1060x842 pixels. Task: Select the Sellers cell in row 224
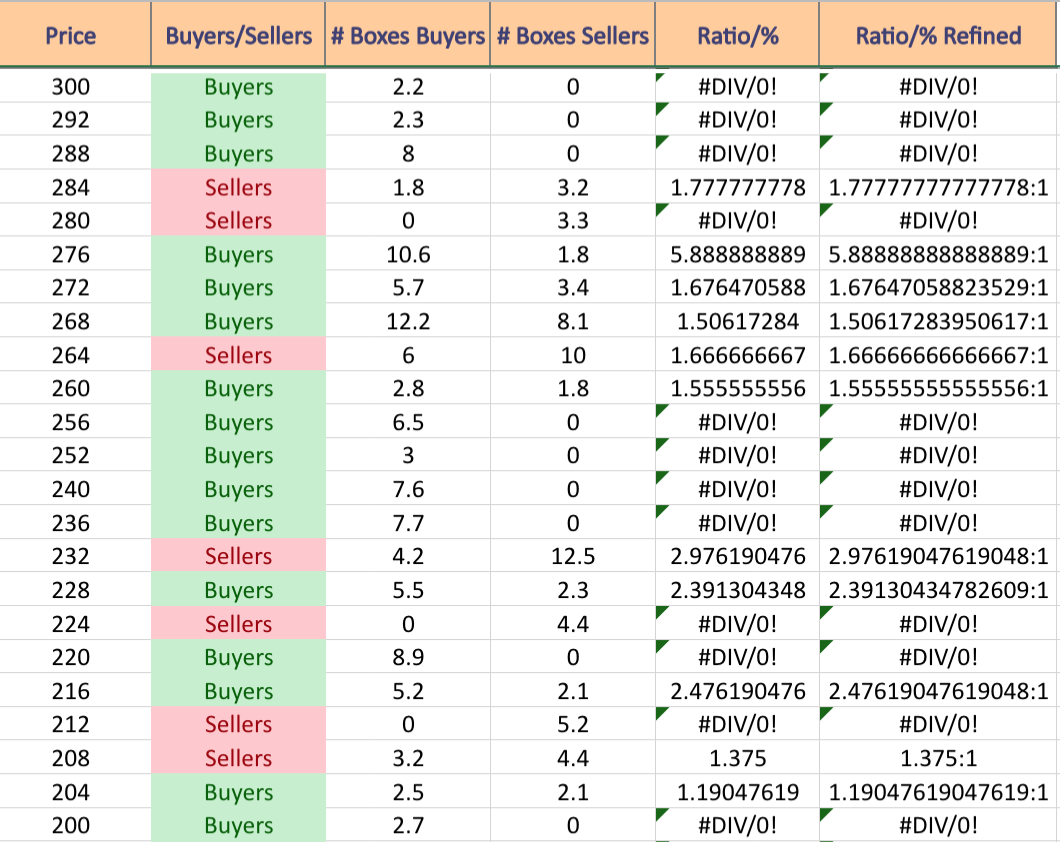pyautogui.click(x=239, y=623)
